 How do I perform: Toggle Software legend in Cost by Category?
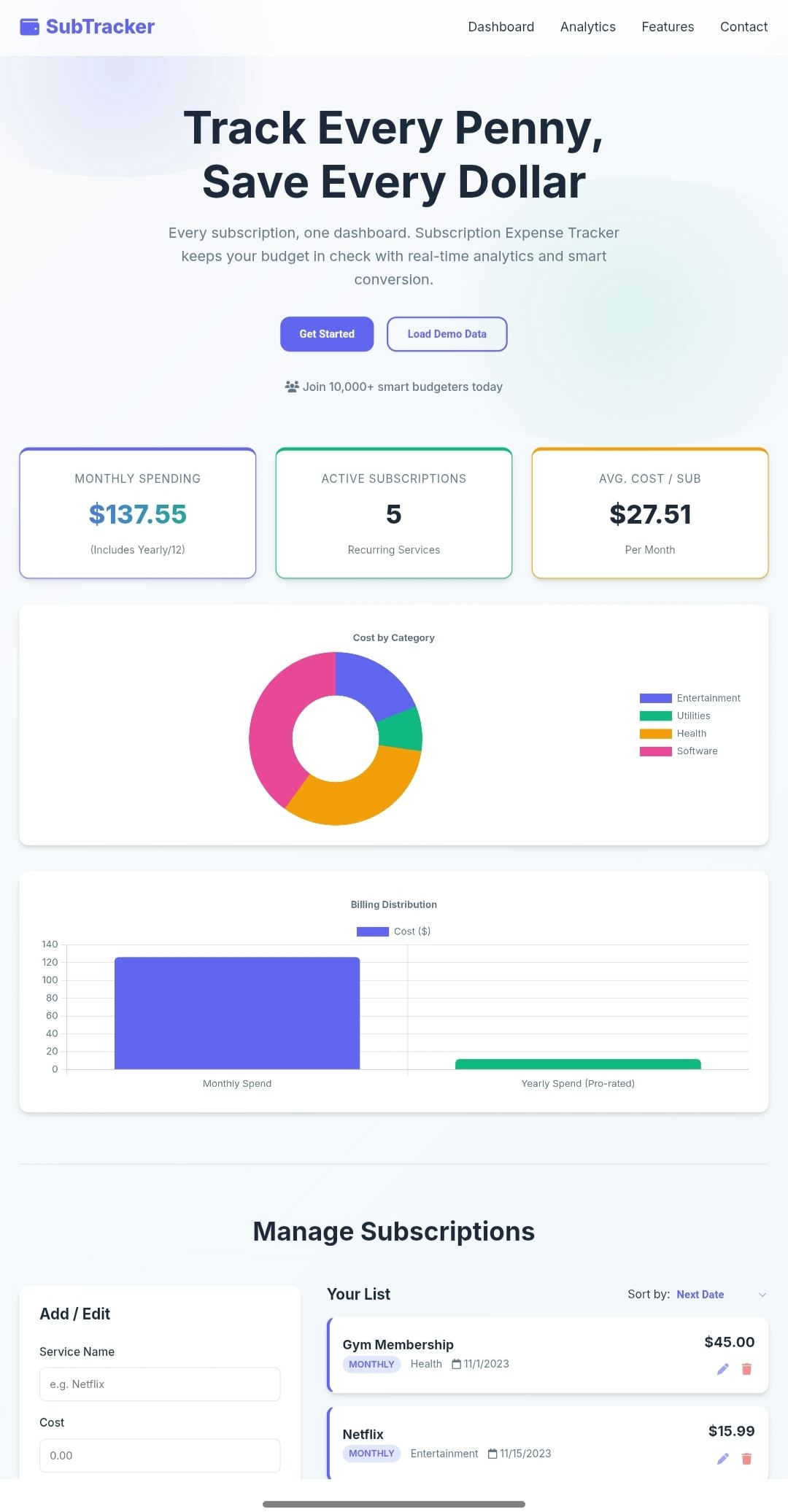679,751
